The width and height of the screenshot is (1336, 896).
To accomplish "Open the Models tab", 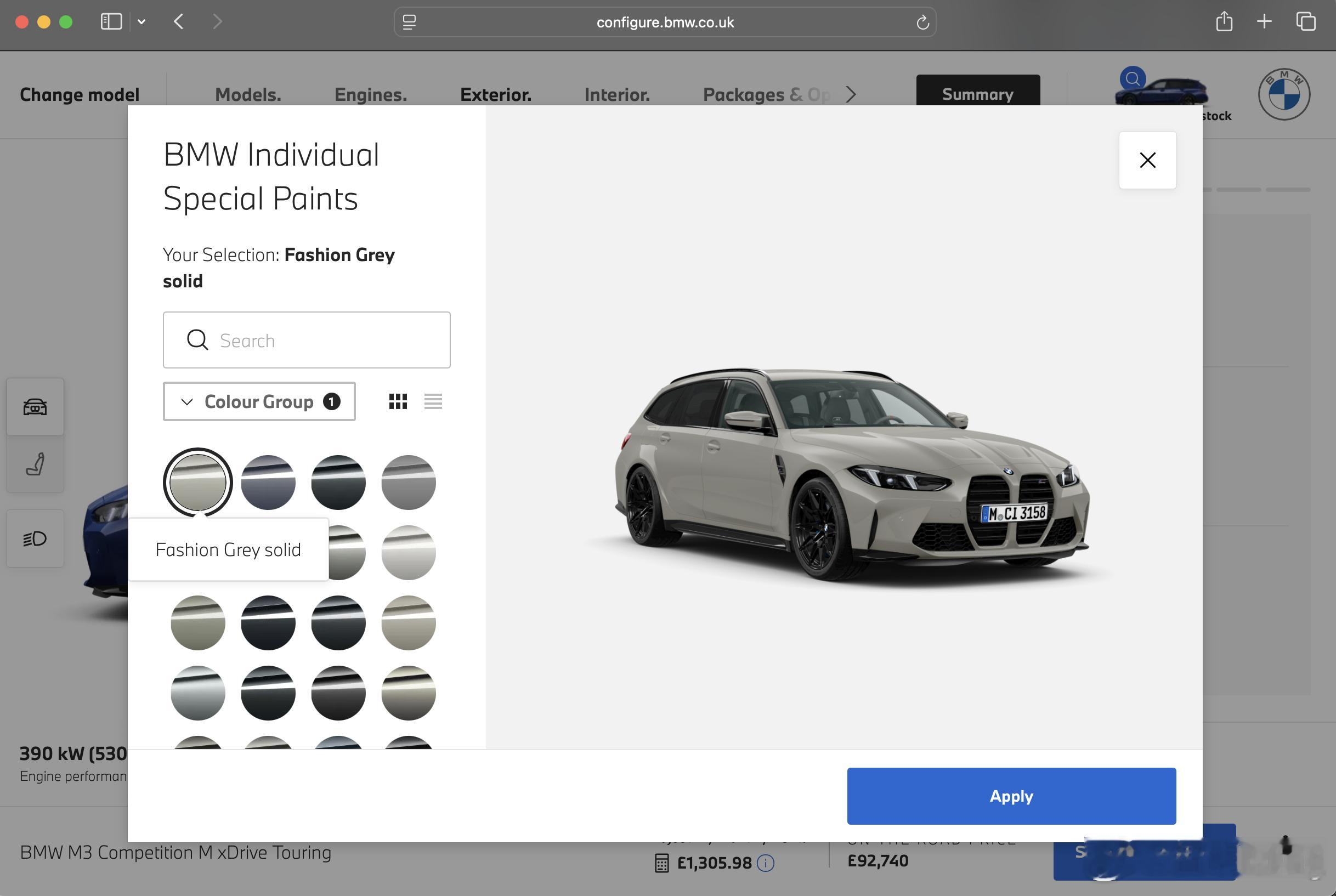I will (x=248, y=94).
